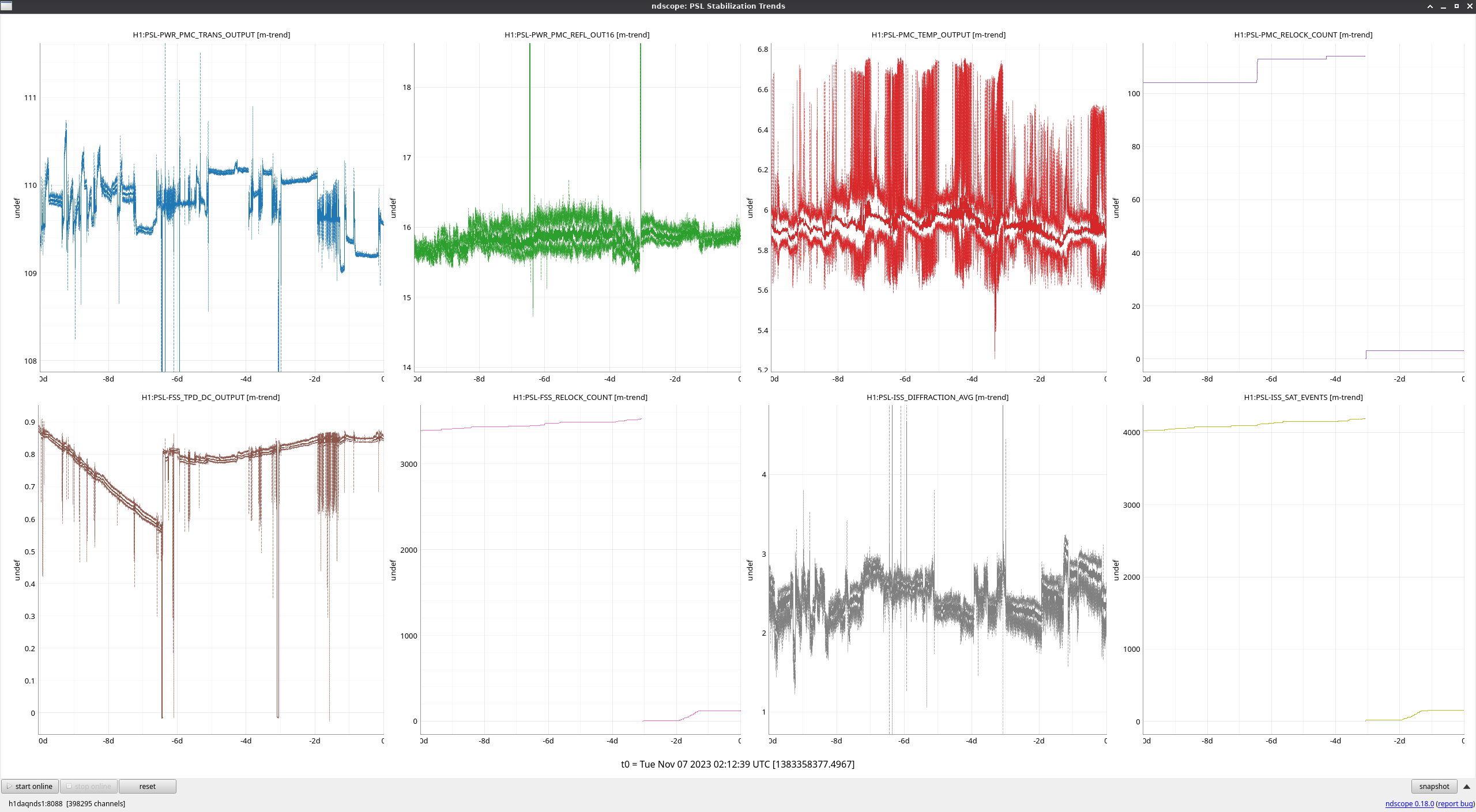The height and width of the screenshot is (812, 1476).
Task: Maximize the ndscope window
Action: pyautogui.click(x=1456, y=6)
